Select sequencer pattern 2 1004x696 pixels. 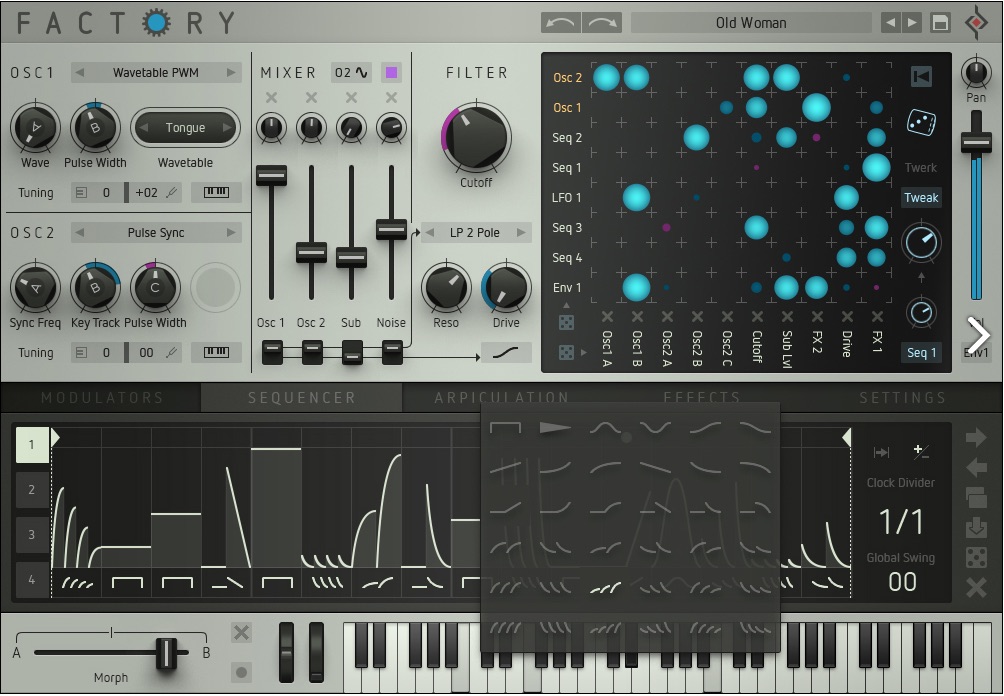point(33,489)
